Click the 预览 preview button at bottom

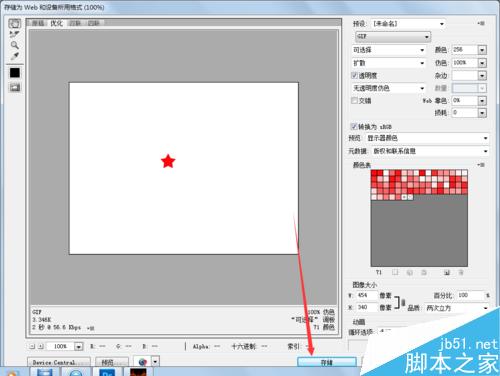tap(112, 362)
